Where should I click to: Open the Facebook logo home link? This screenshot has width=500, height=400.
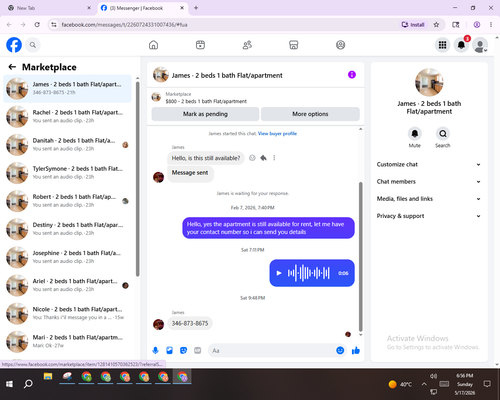tap(14, 45)
